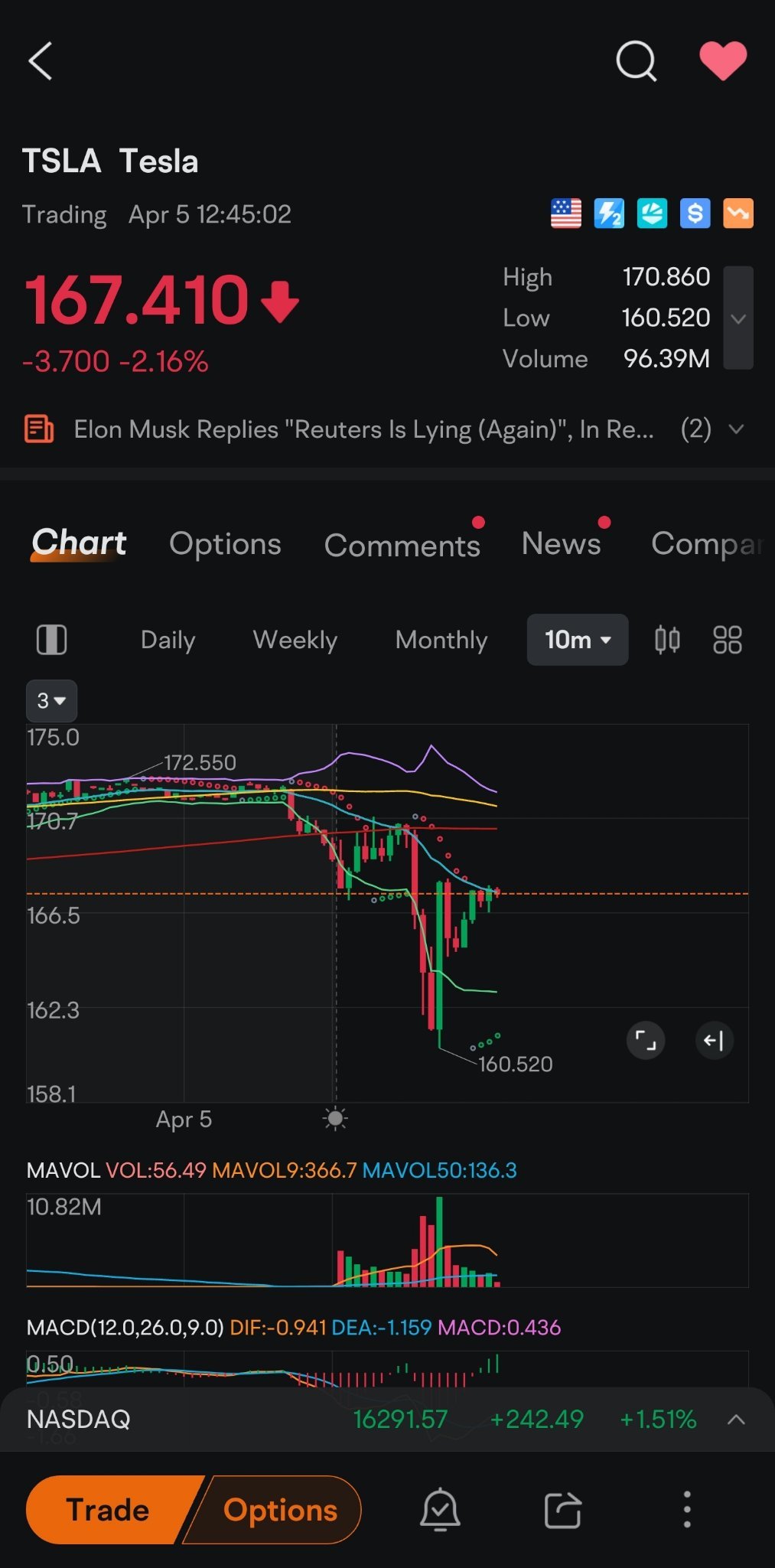Tap the TSLA Tesla stock title
Screen dimensions: 775x1568
(110, 161)
